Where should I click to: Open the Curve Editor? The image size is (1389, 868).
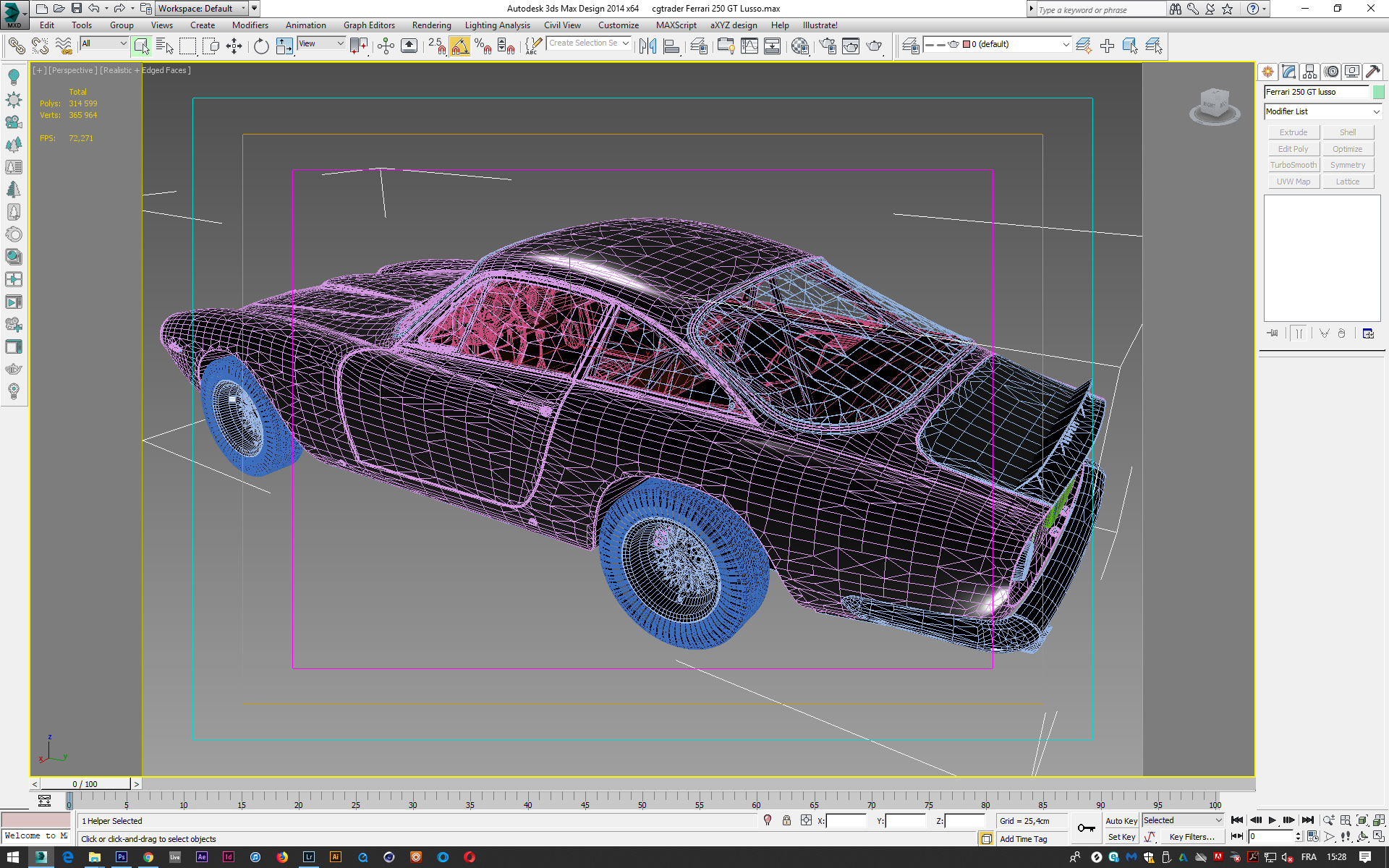pyautogui.click(x=749, y=46)
